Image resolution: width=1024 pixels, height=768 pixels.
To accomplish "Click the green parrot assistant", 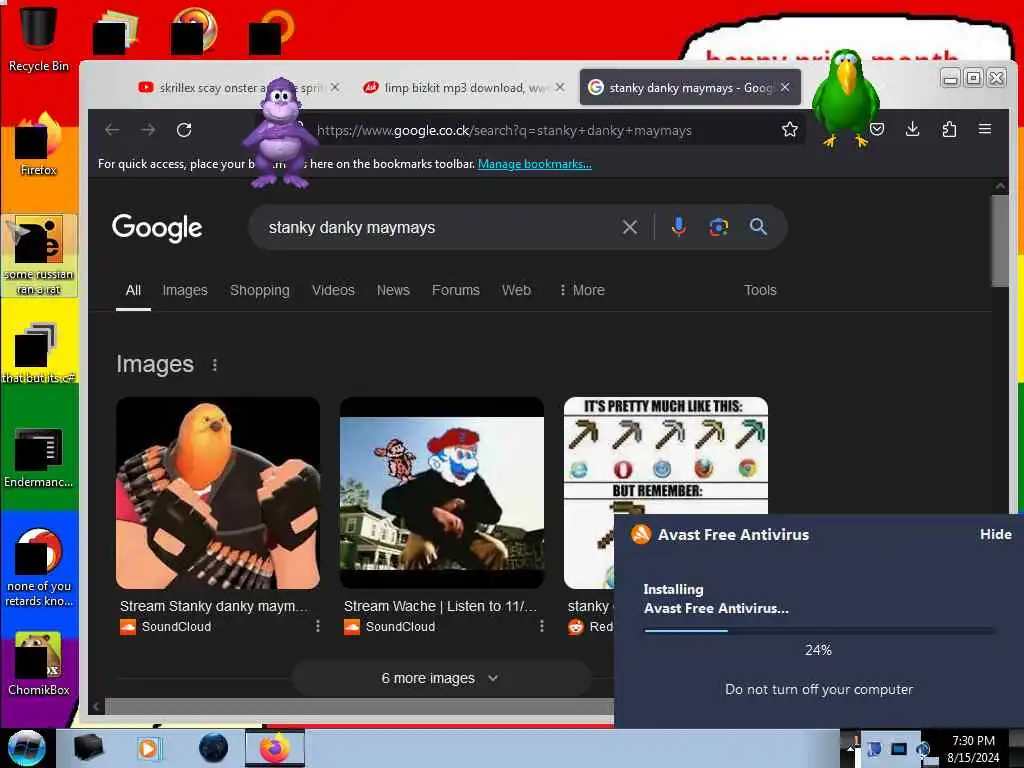I will [x=846, y=98].
